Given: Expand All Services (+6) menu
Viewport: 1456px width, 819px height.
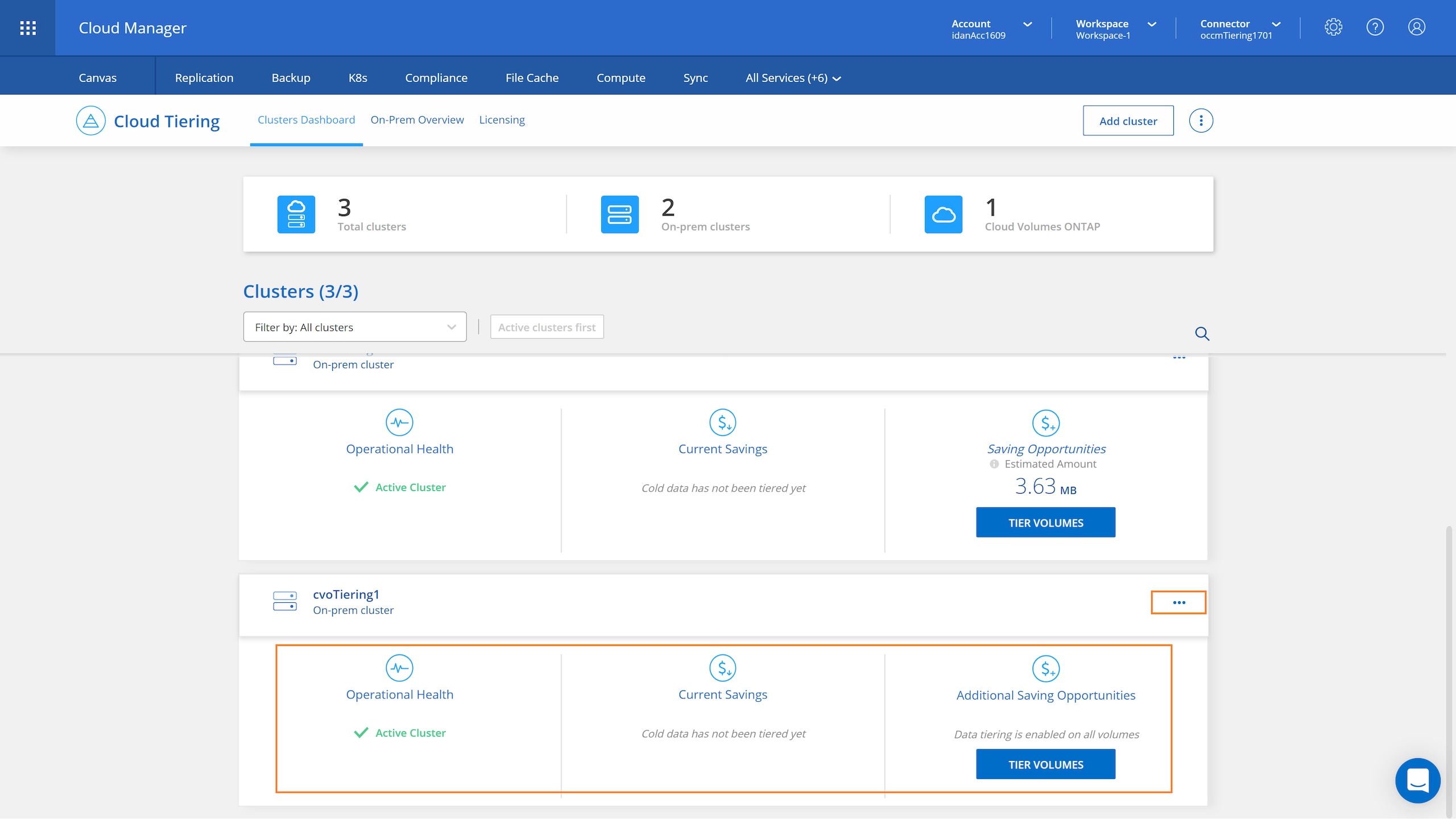Looking at the screenshot, I should tap(793, 78).
